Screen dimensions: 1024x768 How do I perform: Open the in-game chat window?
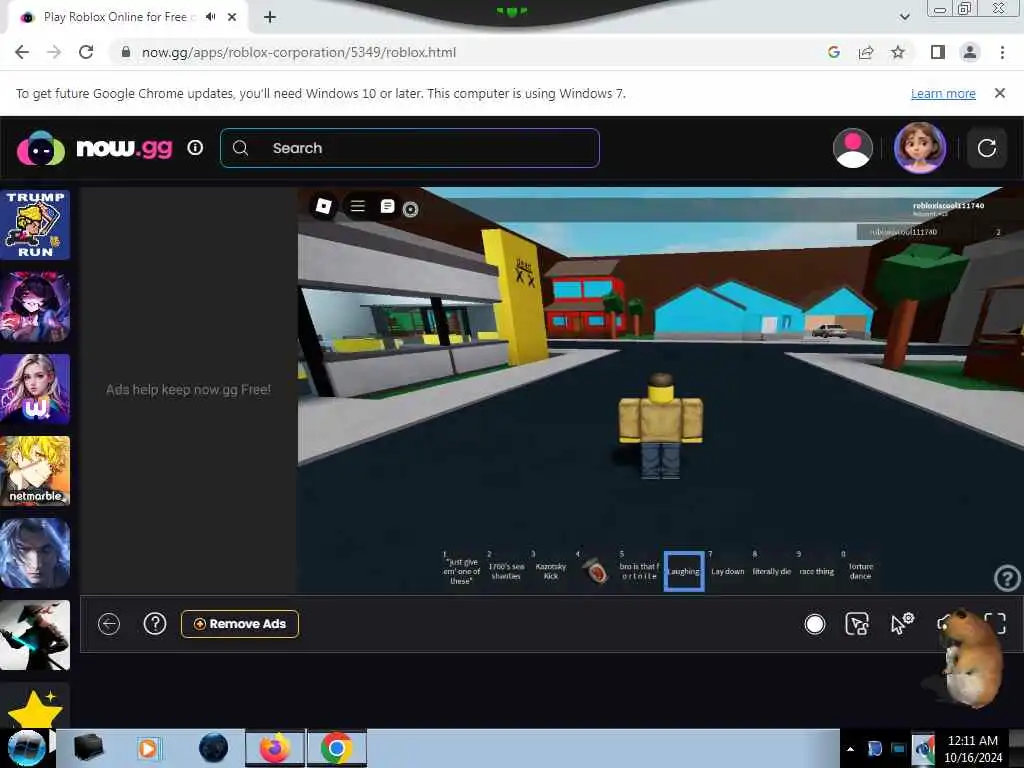click(x=387, y=206)
